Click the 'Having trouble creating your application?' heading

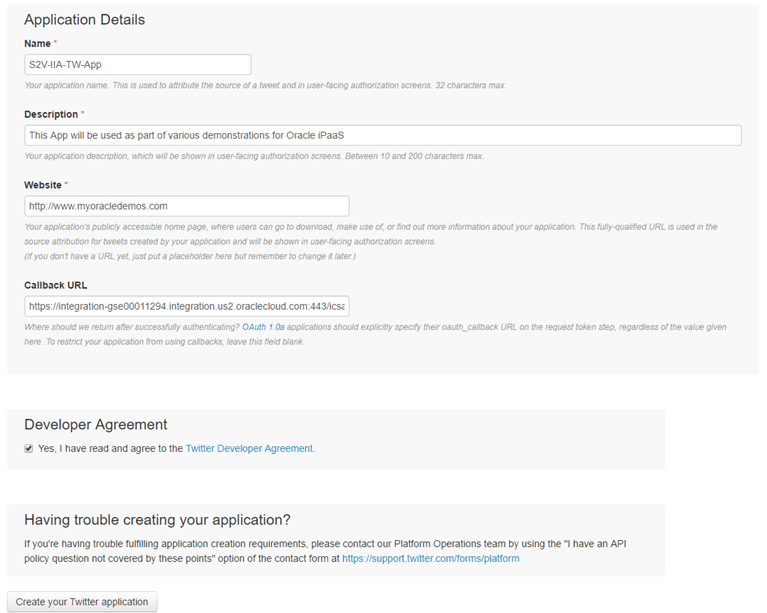pyautogui.click(x=157, y=519)
